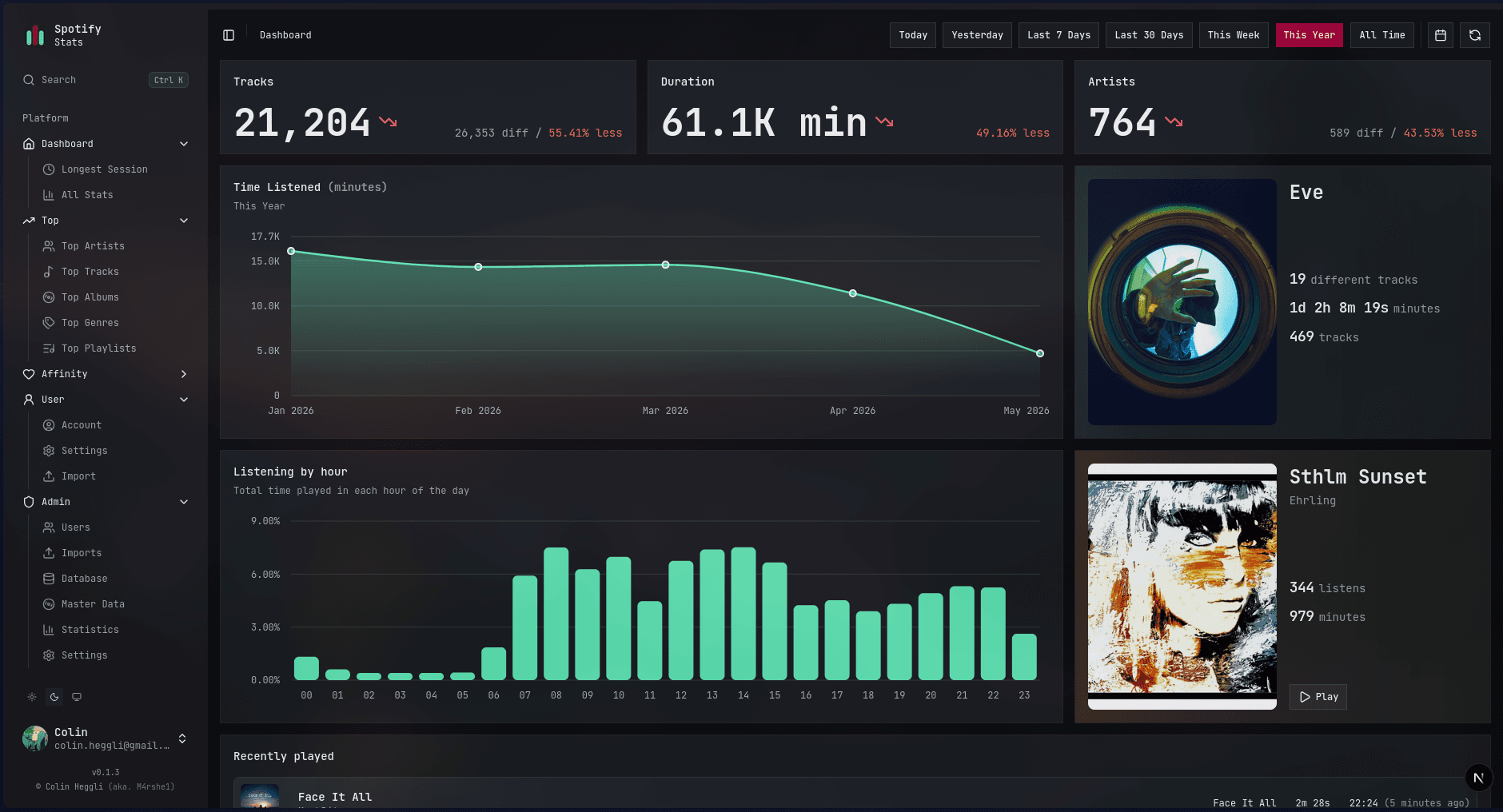Click the refresh data icon
1503x812 pixels.
[1475, 35]
